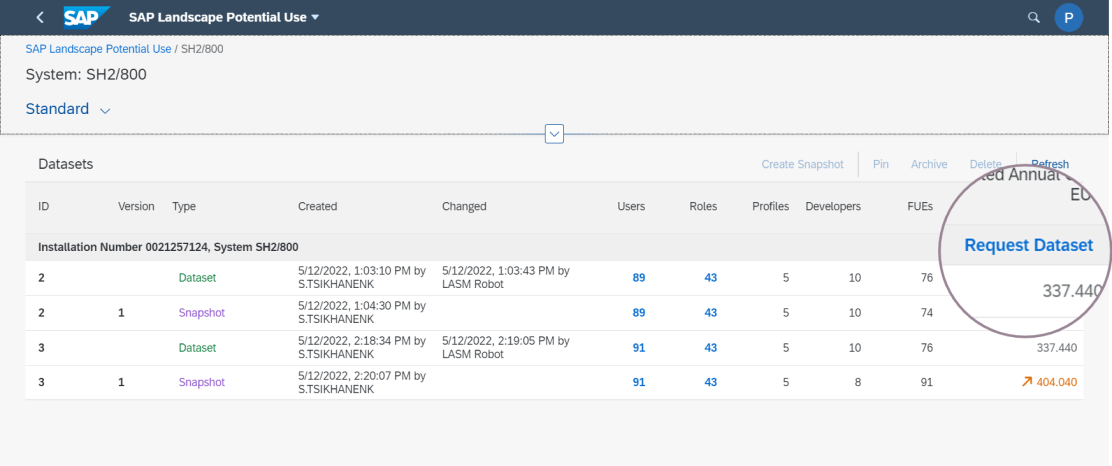The image size is (1112, 466).
Task: Click the Refresh button
Action: tap(1050, 165)
